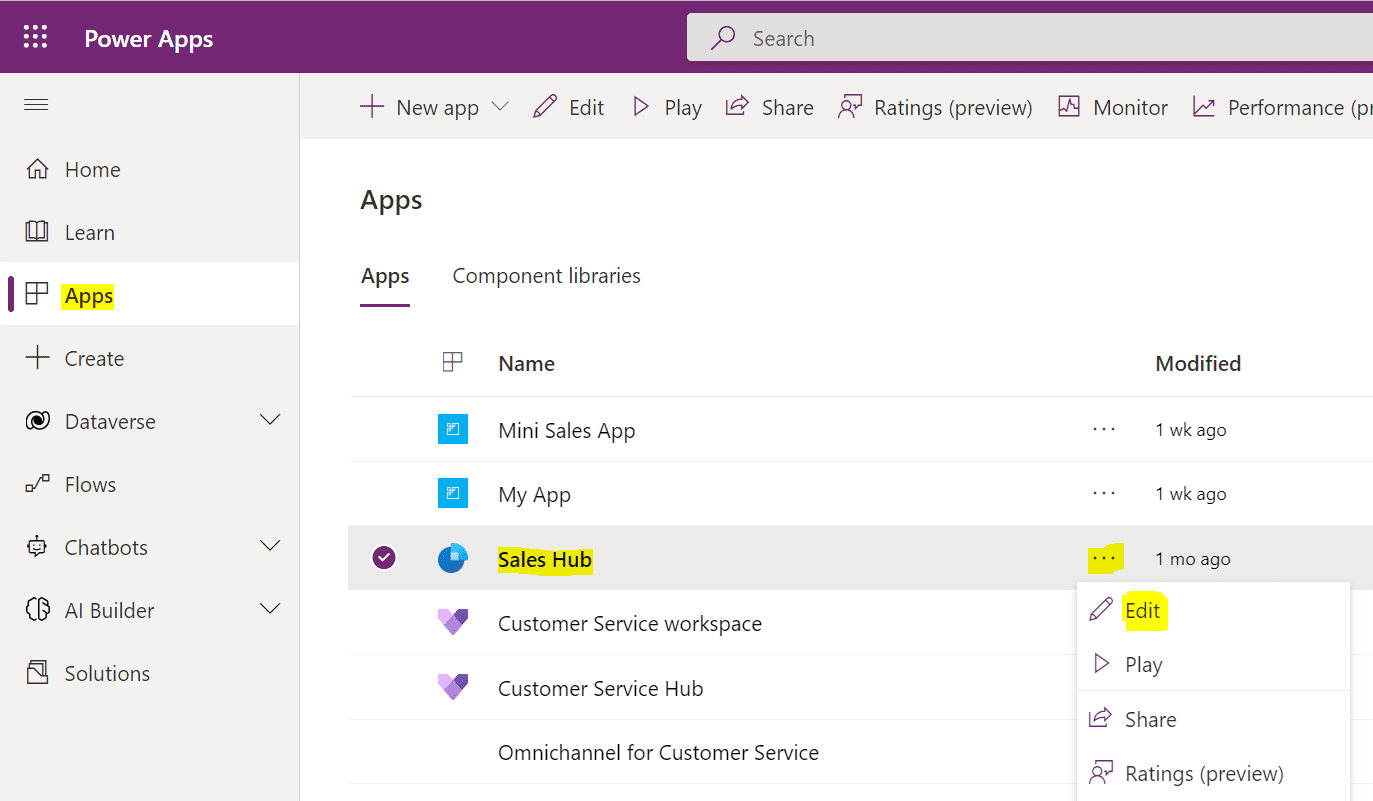
Task: Click the search magnifier icon
Action: pos(722,38)
